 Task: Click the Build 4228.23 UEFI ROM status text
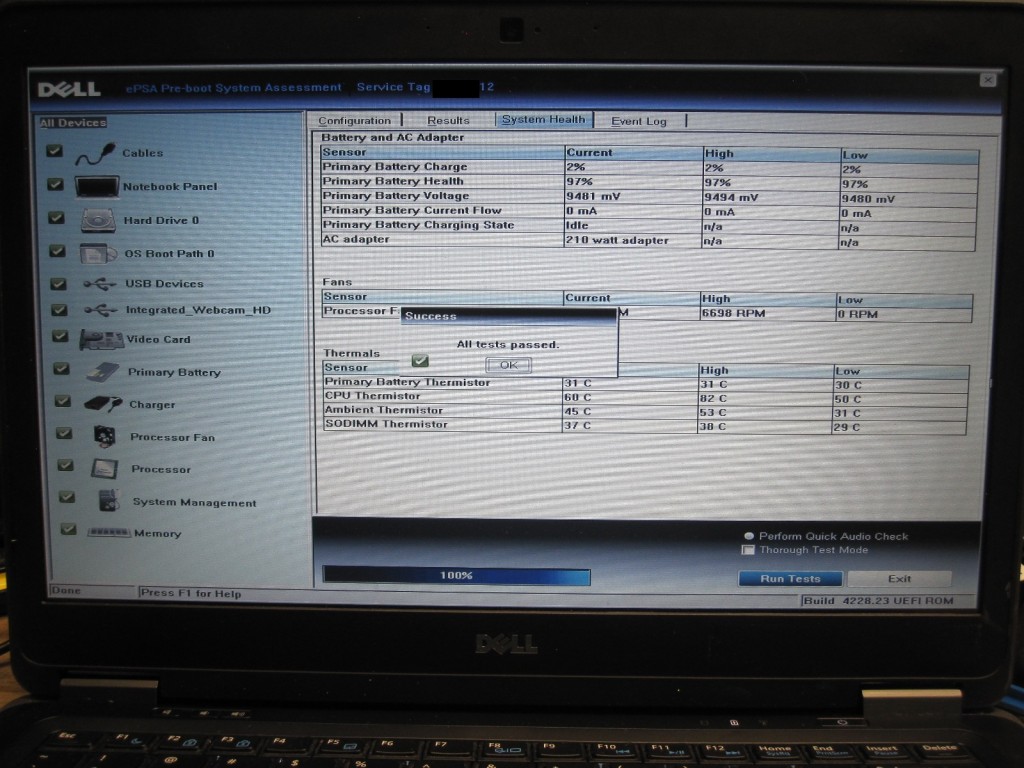878,601
